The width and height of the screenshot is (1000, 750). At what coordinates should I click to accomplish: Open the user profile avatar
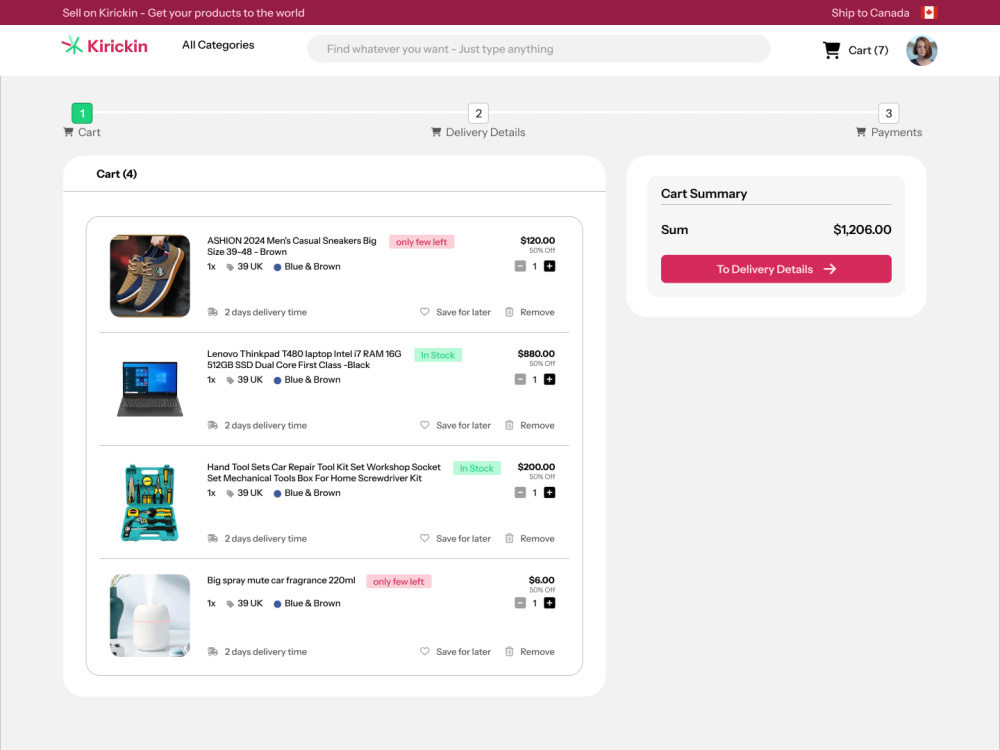click(922, 50)
